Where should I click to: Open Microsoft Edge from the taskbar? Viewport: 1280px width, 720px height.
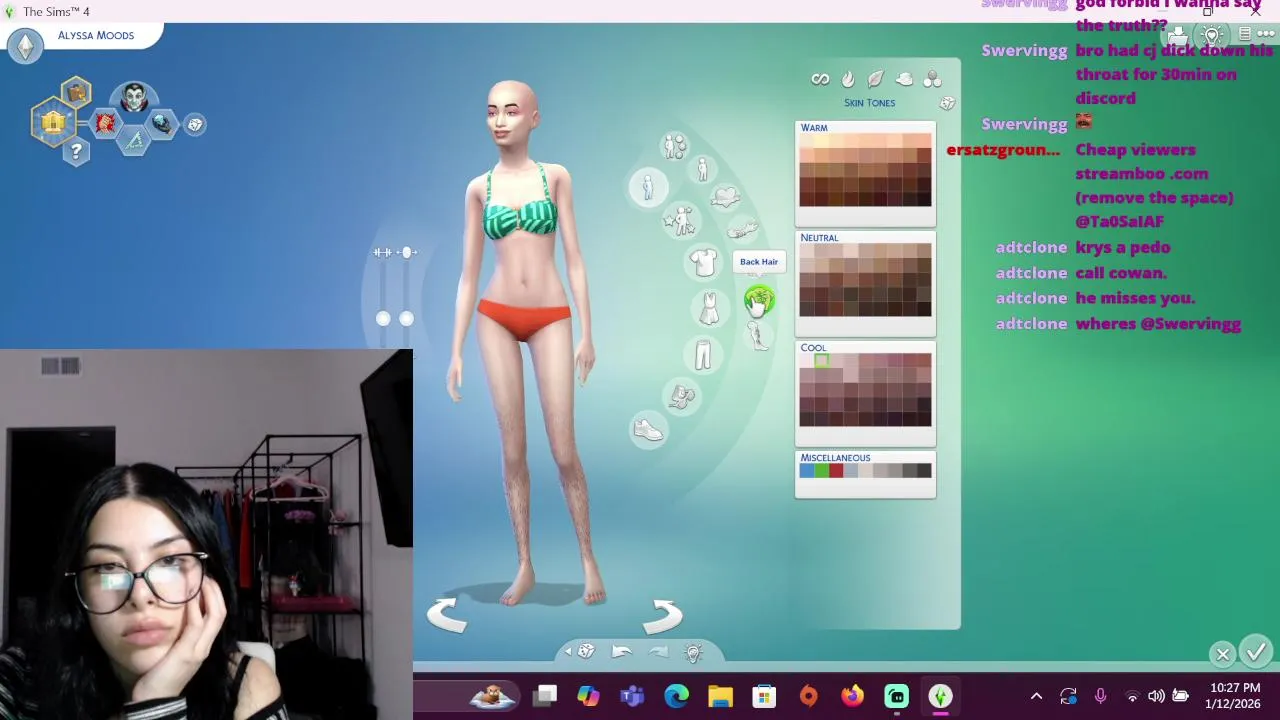click(677, 696)
